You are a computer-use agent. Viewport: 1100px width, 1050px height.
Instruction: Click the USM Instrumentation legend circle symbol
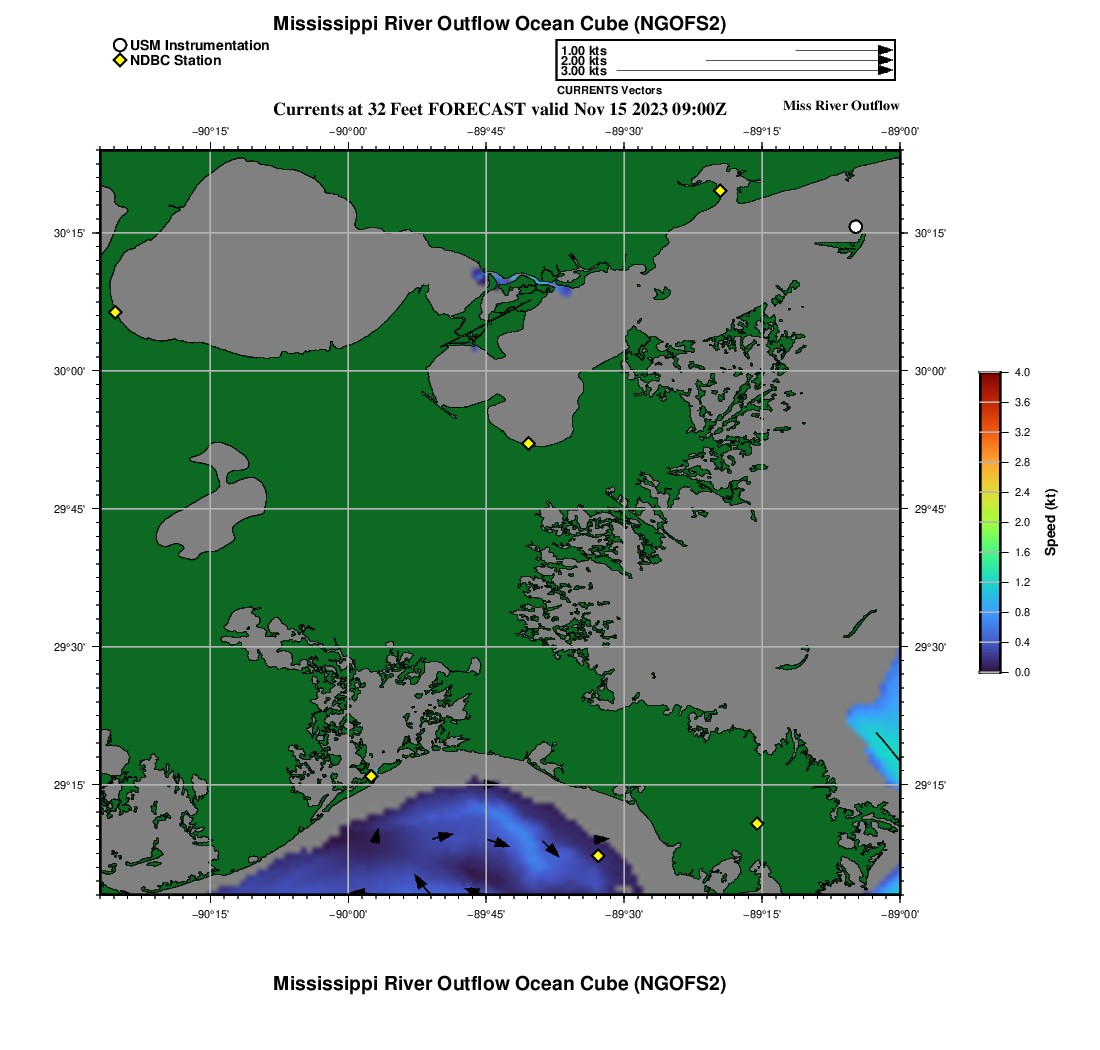pos(120,45)
